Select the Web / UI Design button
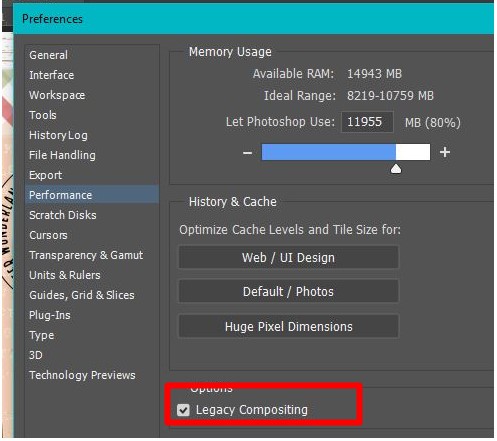497x441 pixels. [x=289, y=257]
